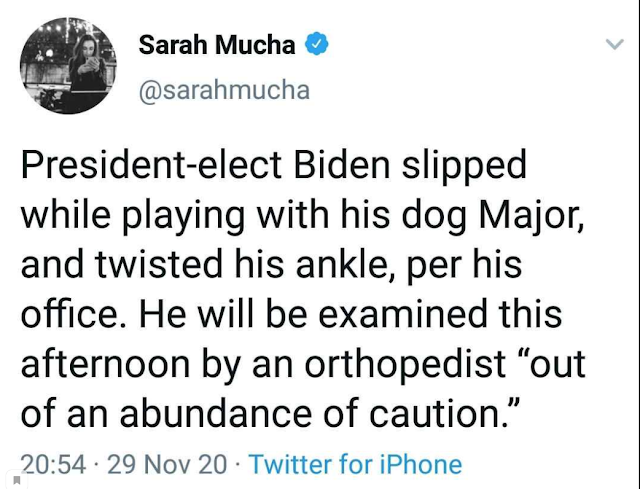Click the 29 Nov 20 date
The image size is (640, 489).
167,465
